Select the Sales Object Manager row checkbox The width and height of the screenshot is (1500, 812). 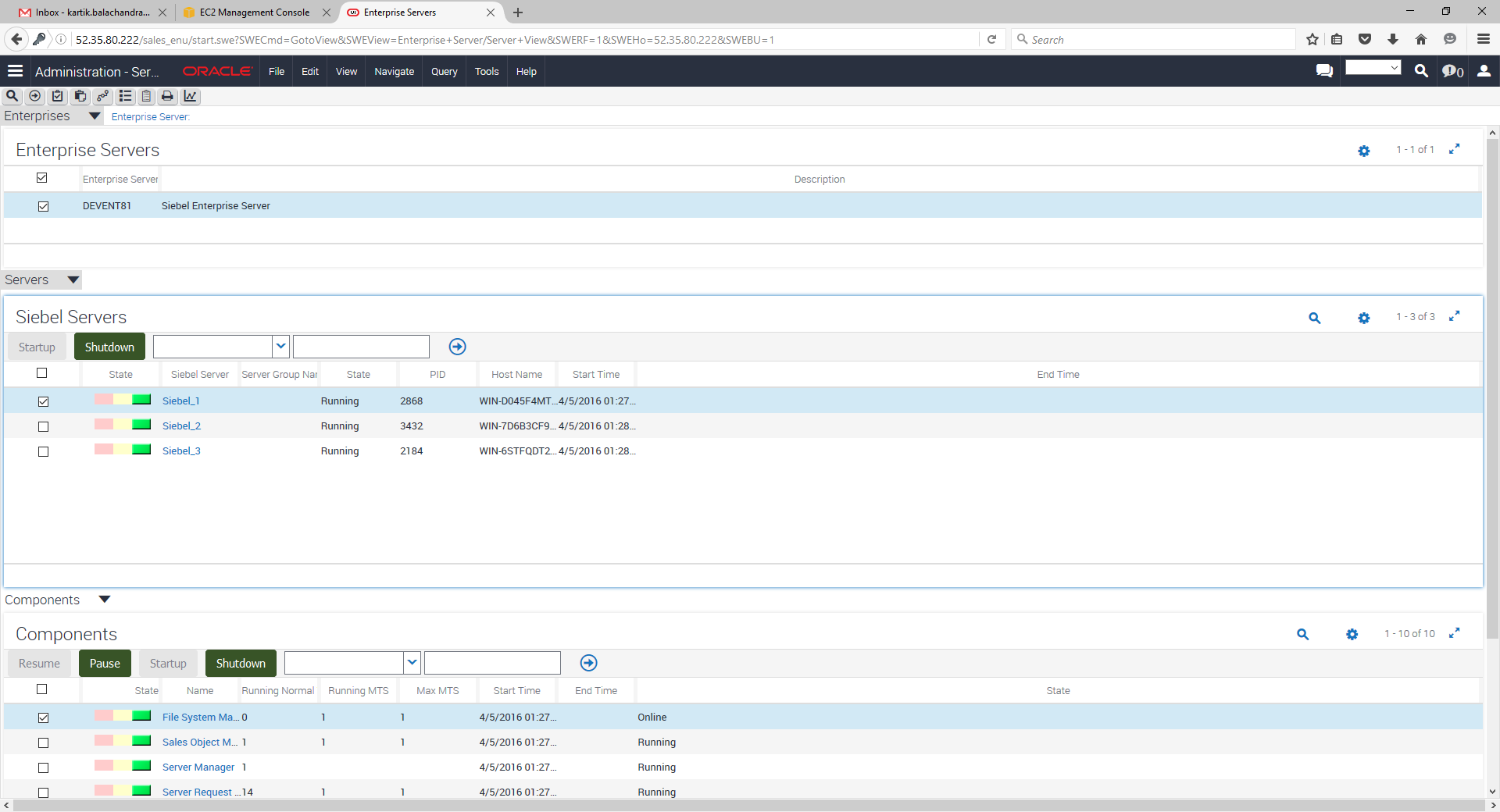pos(43,743)
